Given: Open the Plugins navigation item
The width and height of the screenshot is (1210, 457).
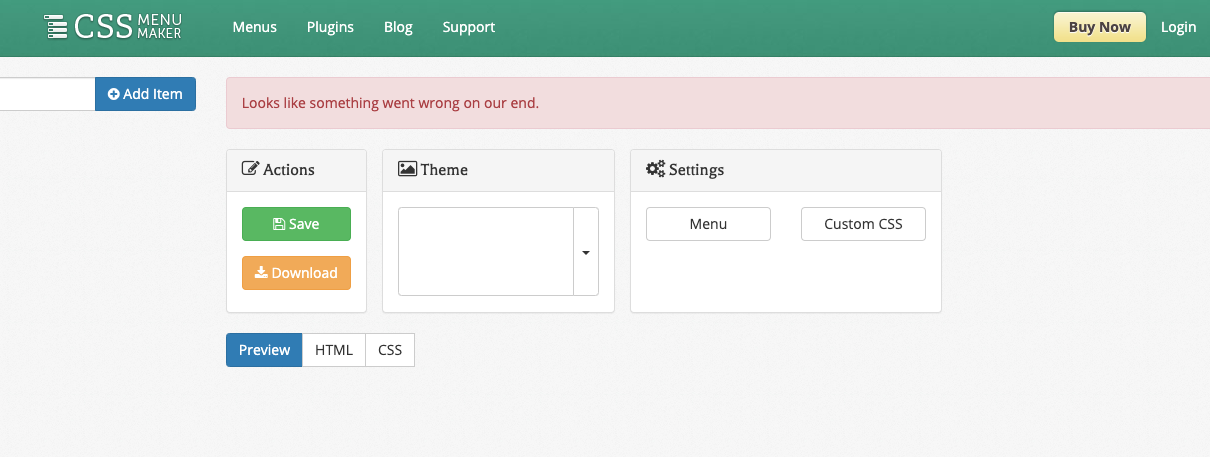Looking at the screenshot, I should 330,27.
